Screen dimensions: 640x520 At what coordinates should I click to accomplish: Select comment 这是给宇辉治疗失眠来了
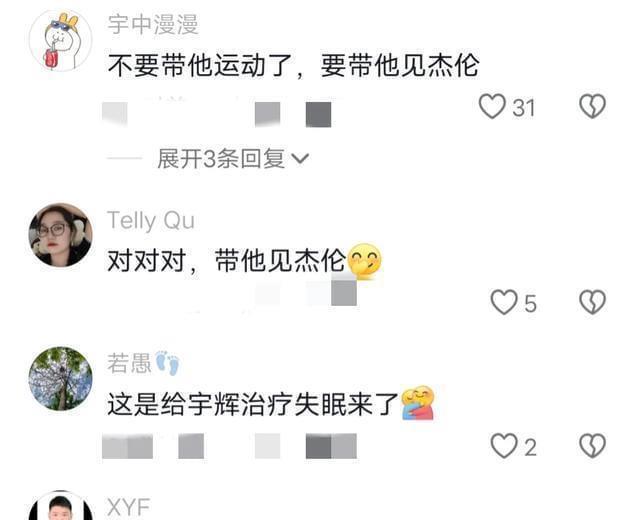(x=253, y=404)
